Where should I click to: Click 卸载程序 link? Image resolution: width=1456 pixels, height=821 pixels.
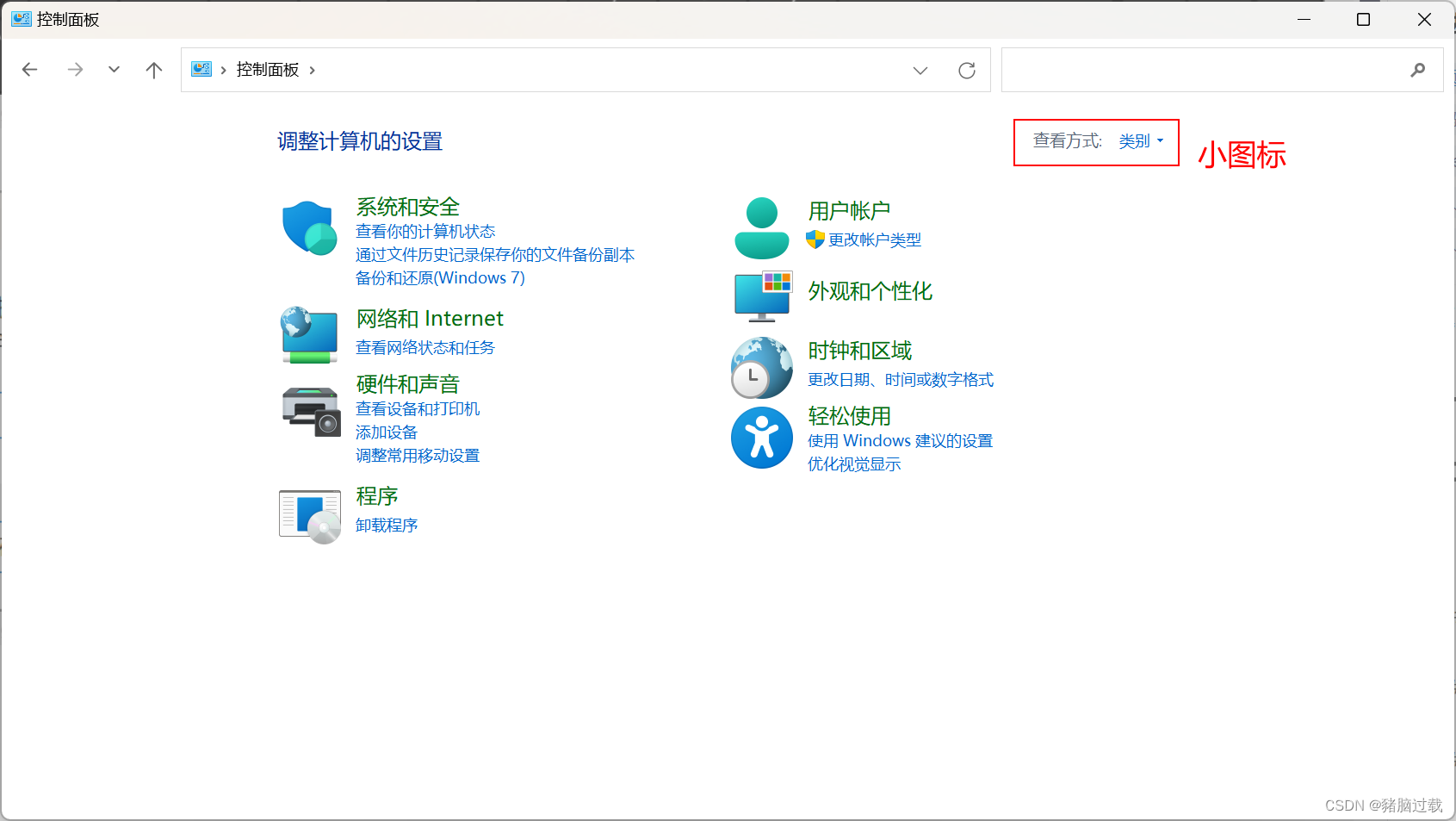pyautogui.click(x=387, y=526)
